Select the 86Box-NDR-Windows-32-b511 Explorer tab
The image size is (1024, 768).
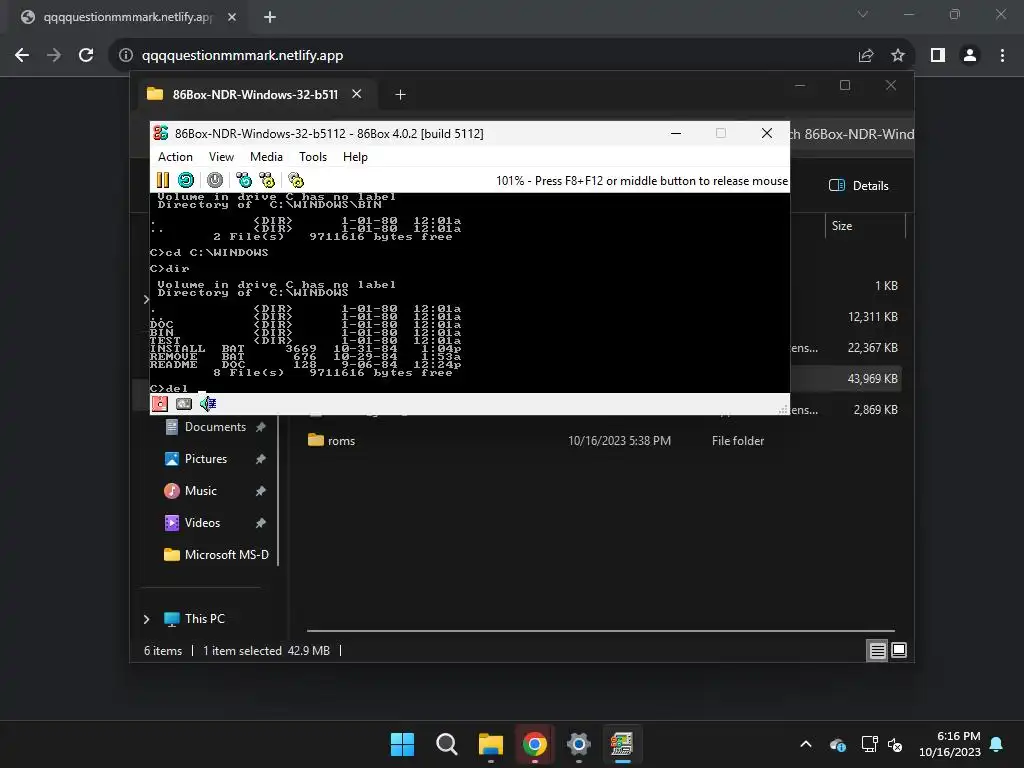click(255, 94)
